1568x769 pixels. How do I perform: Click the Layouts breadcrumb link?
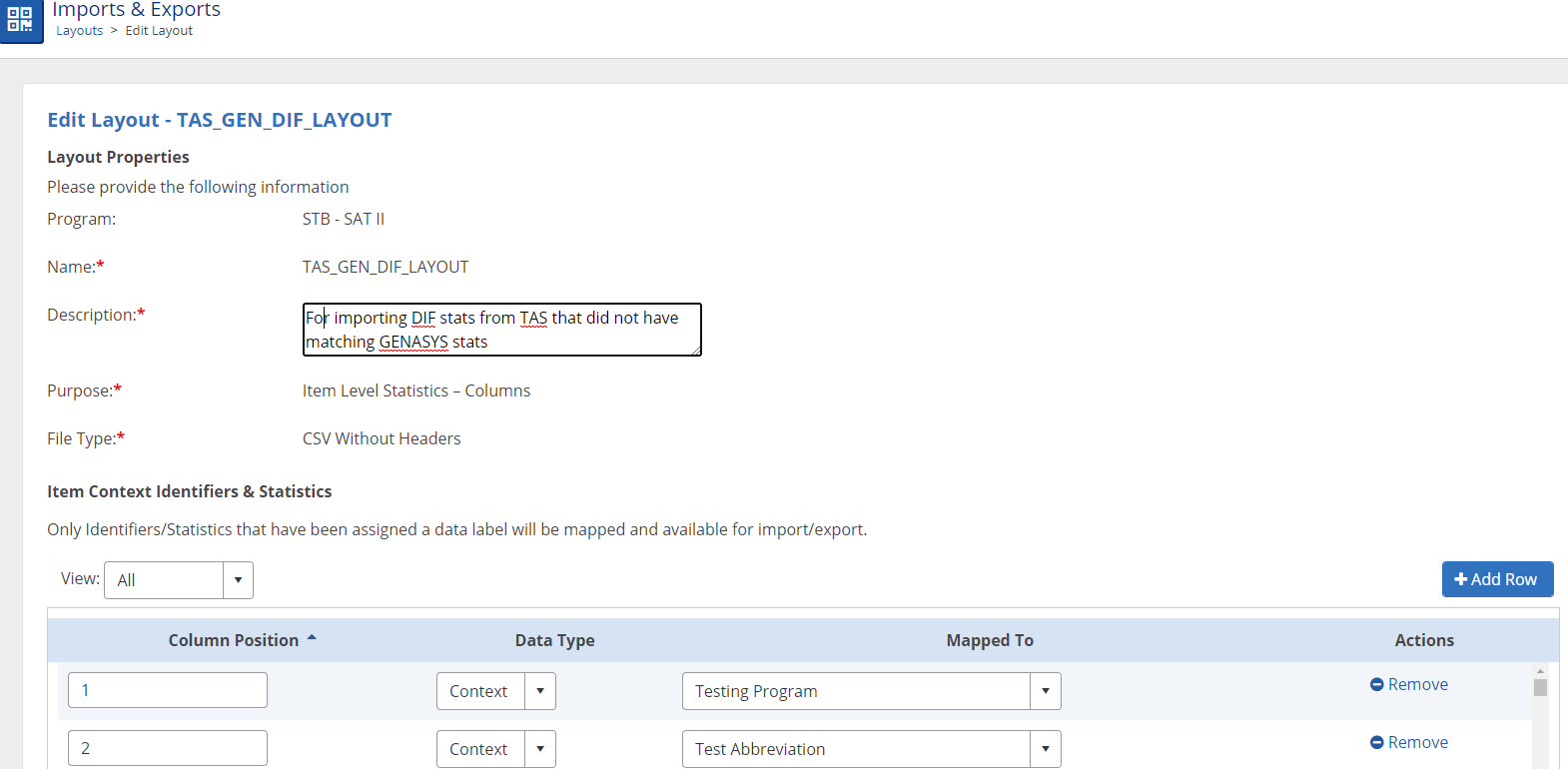80,31
